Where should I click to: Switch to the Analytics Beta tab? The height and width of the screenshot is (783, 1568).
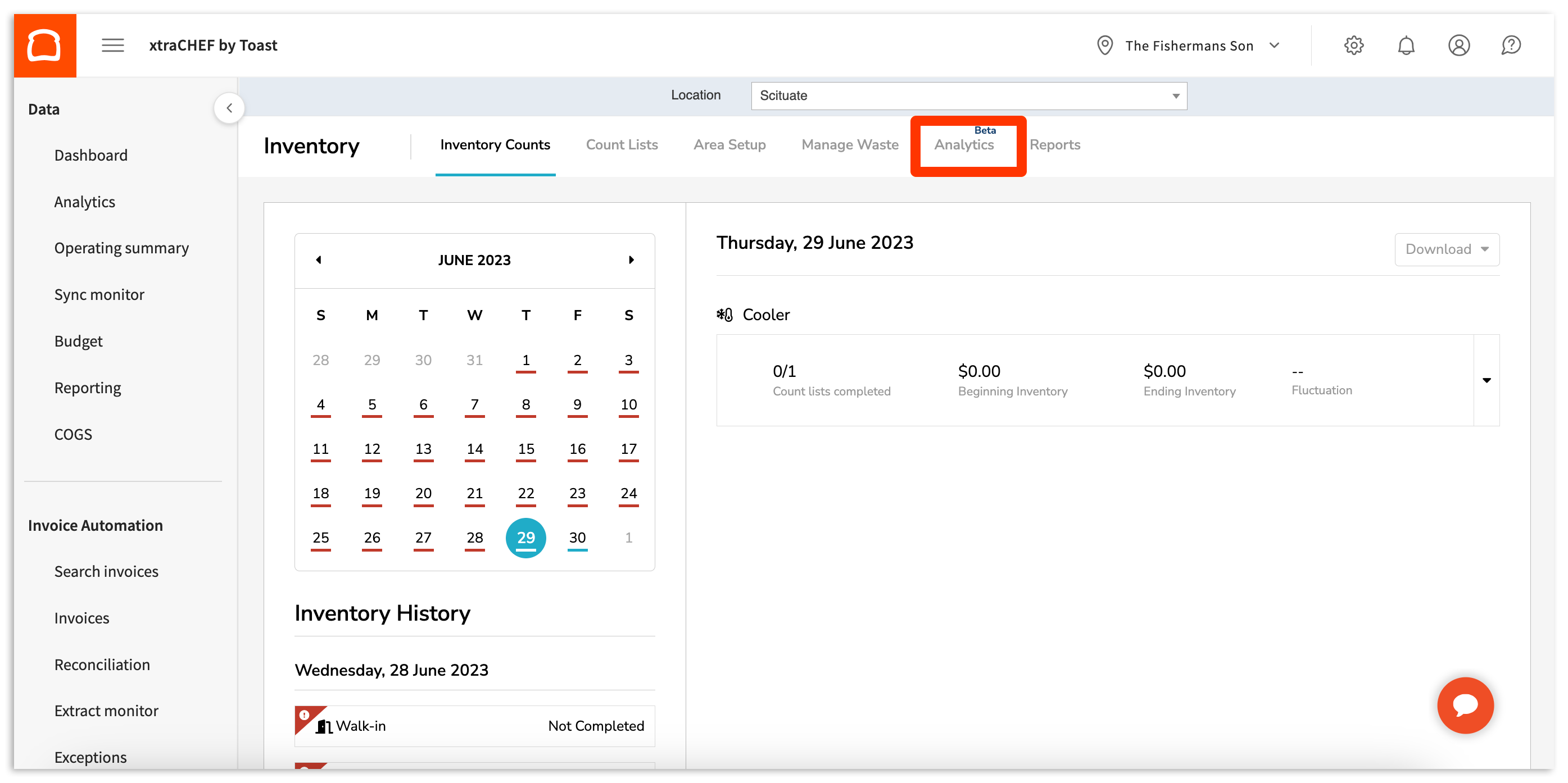pos(964,145)
